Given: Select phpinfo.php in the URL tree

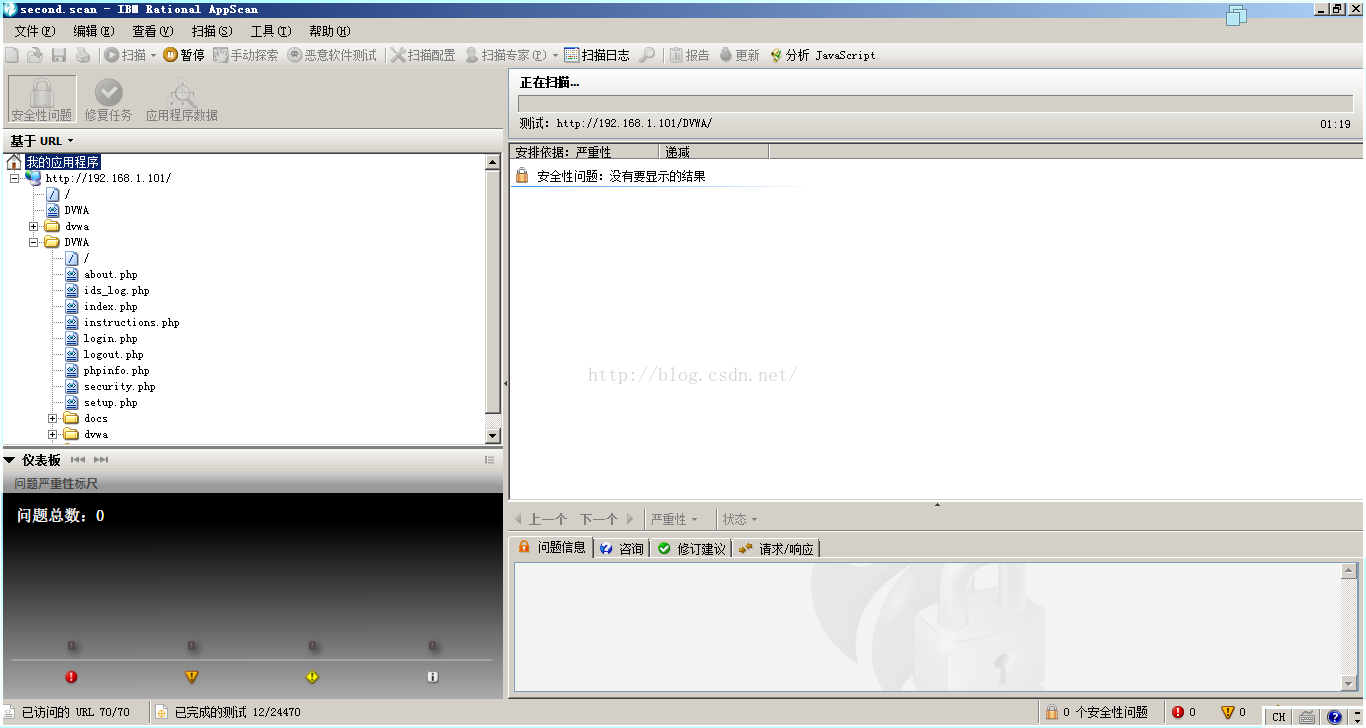Looking at the screenshot, I should click(116, 370).
